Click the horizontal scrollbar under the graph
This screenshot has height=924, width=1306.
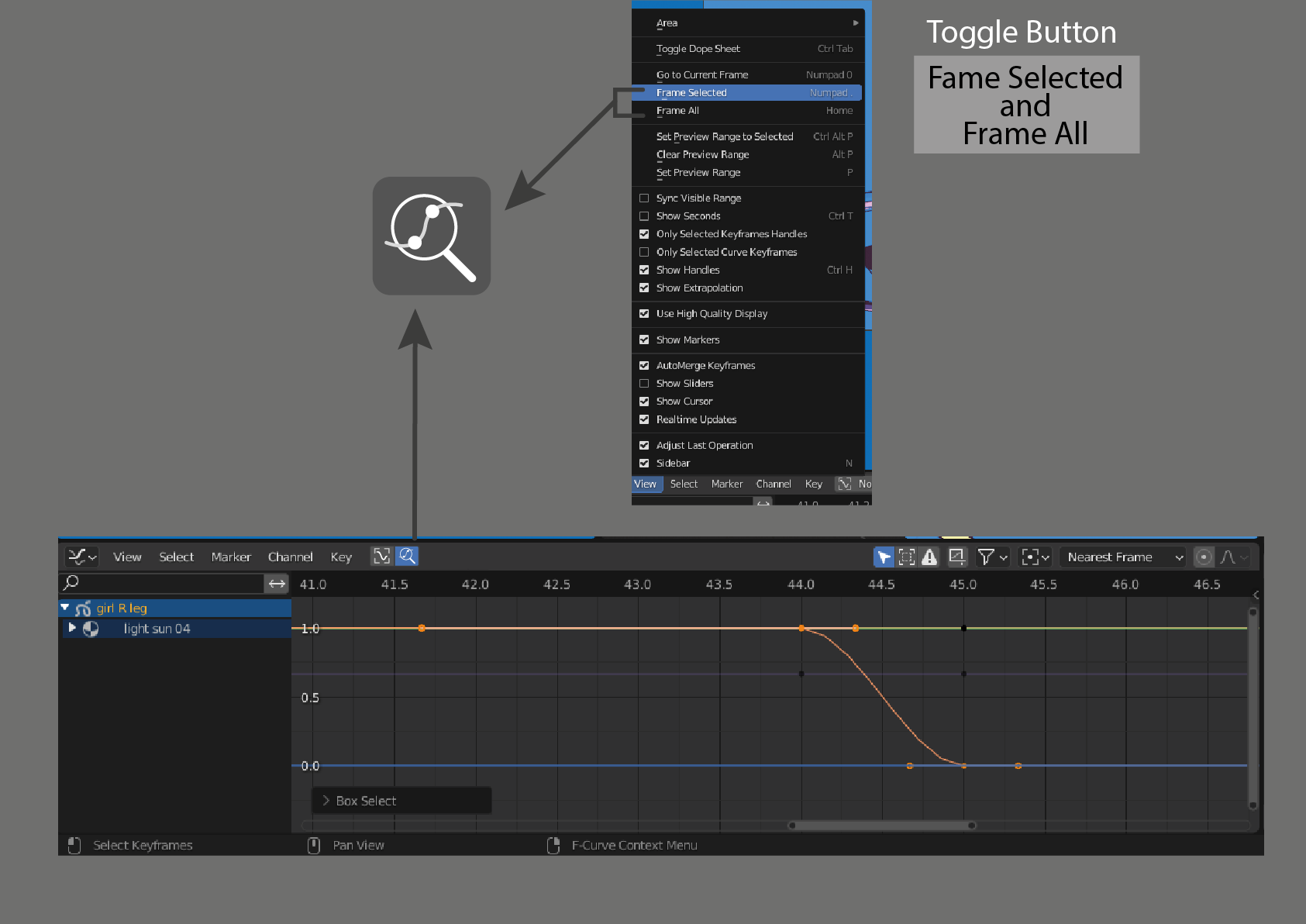tap(881, 825)
